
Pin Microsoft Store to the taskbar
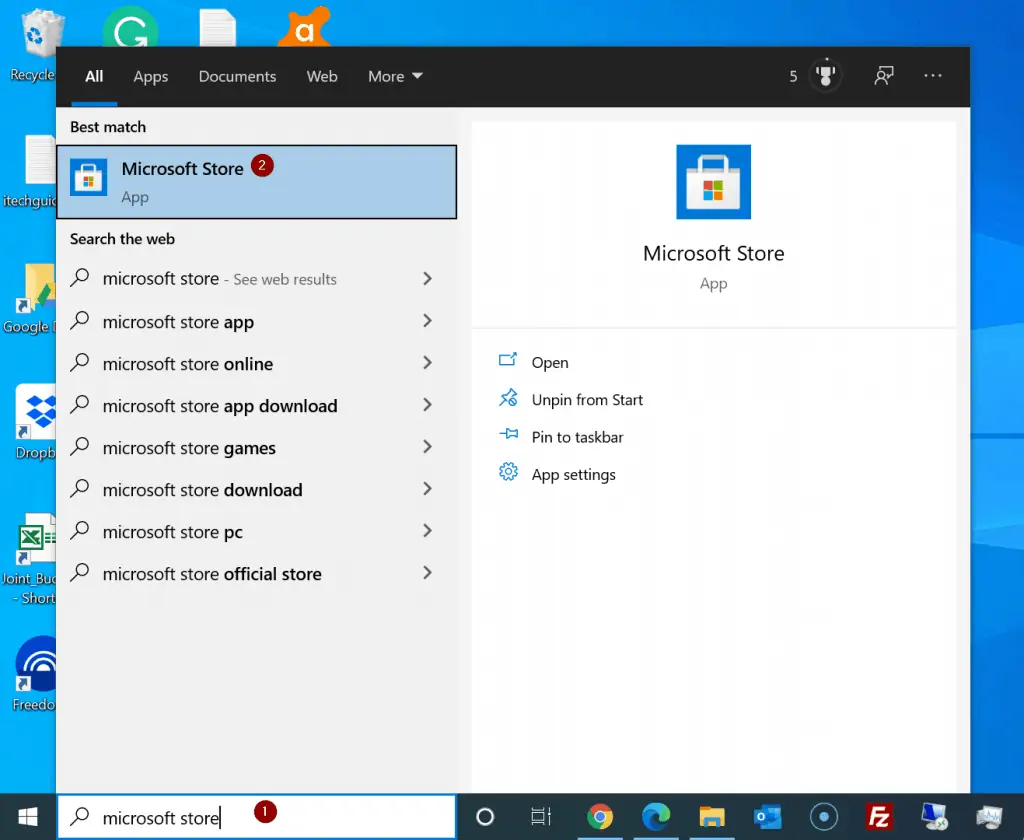[x=576, y=437]
